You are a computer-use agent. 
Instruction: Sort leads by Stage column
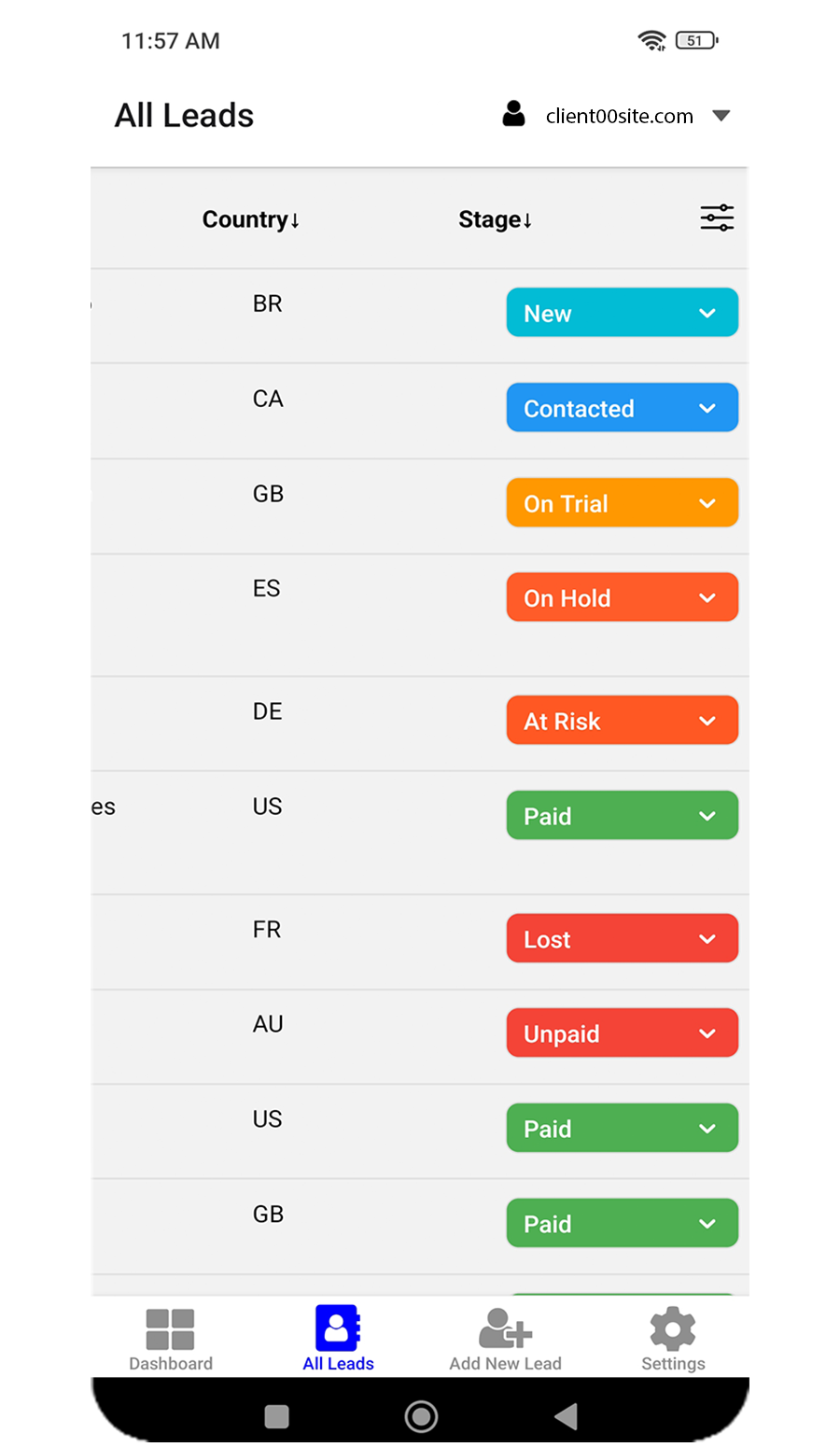point(495,219)
